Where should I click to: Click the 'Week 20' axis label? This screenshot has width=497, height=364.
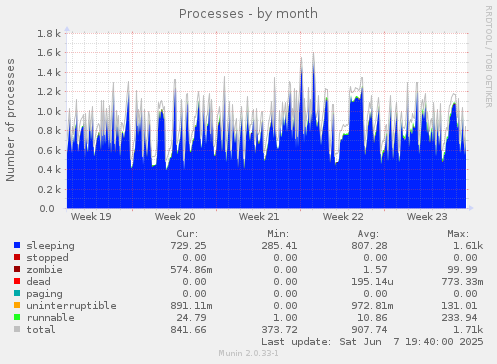click(175, 217)
